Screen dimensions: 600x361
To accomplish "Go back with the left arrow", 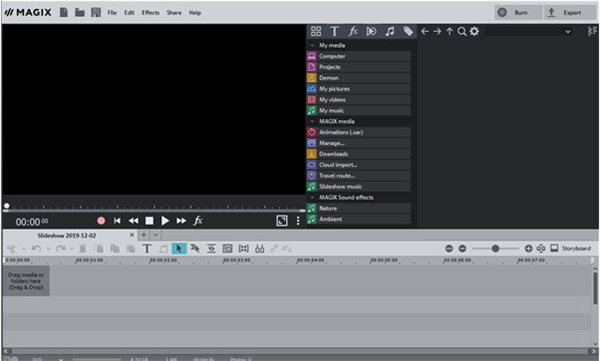I will click(425, 31).
